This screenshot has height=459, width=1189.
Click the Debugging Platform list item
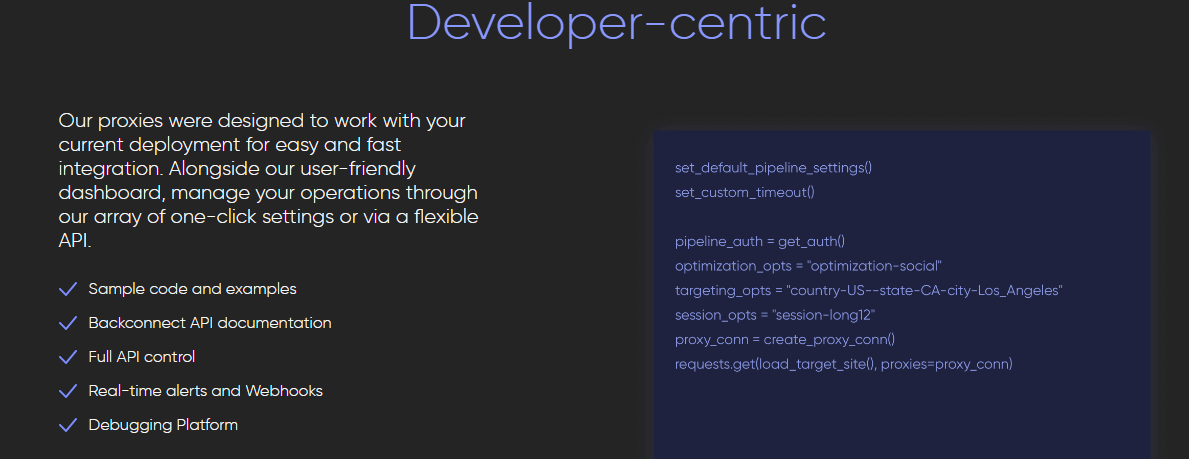point(163,425)
